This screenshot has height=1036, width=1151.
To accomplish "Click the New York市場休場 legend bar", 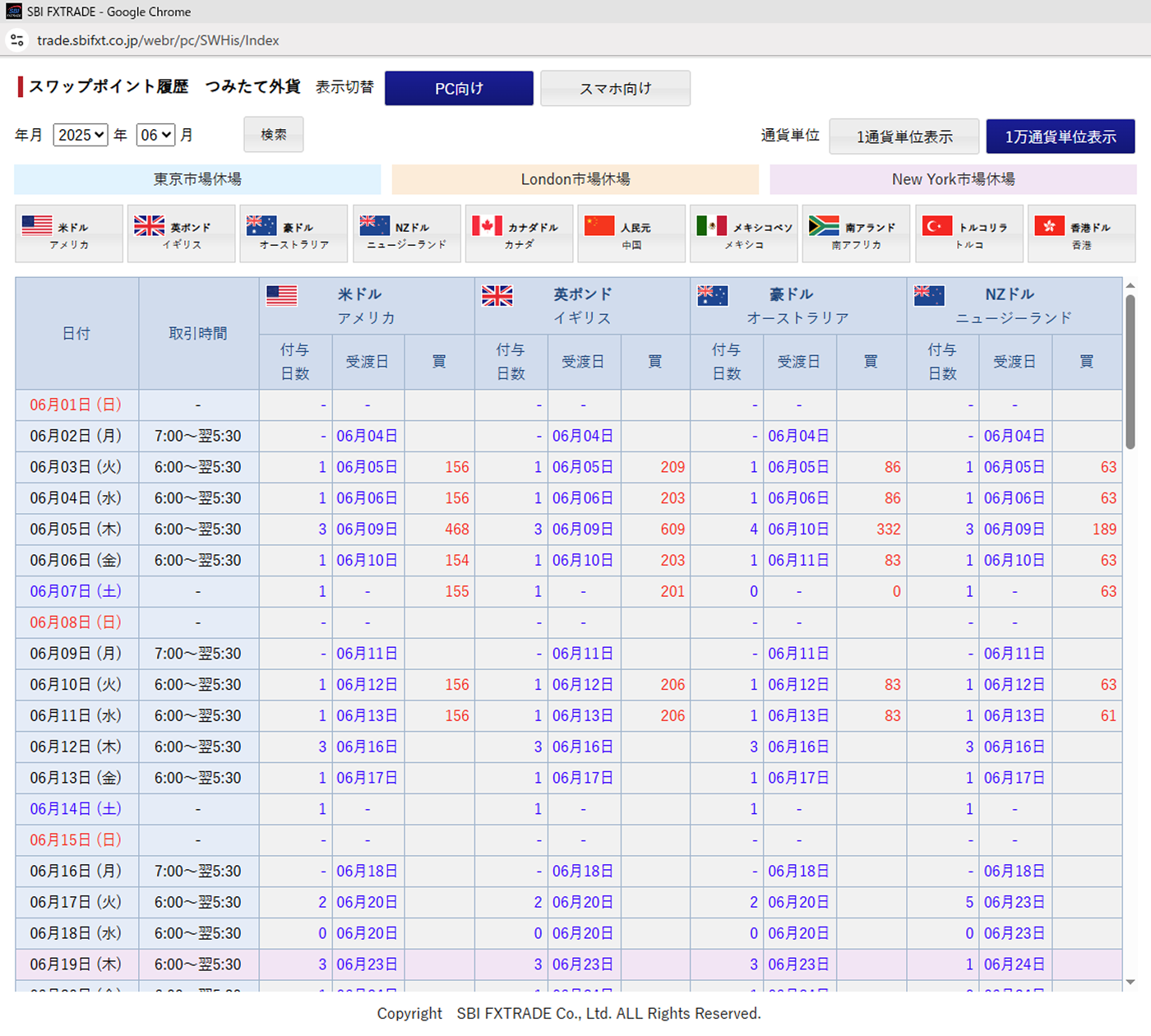I will coord(953,179).
